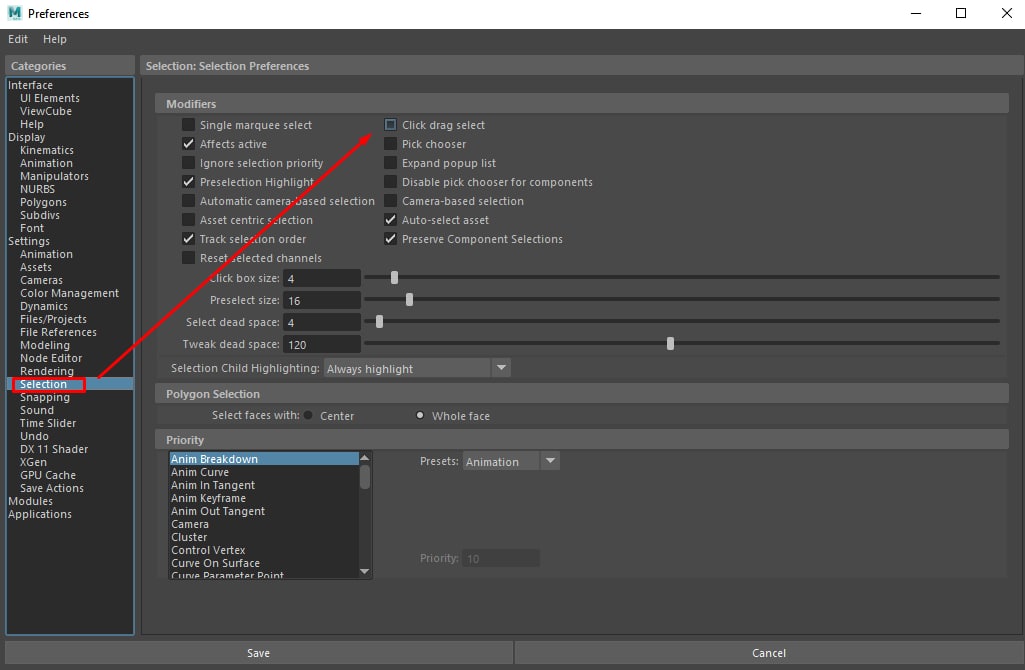Viewport: 1025px width, 670px height.
Task: Click Priority list scroll up arrow
Action: coord(365,458)
